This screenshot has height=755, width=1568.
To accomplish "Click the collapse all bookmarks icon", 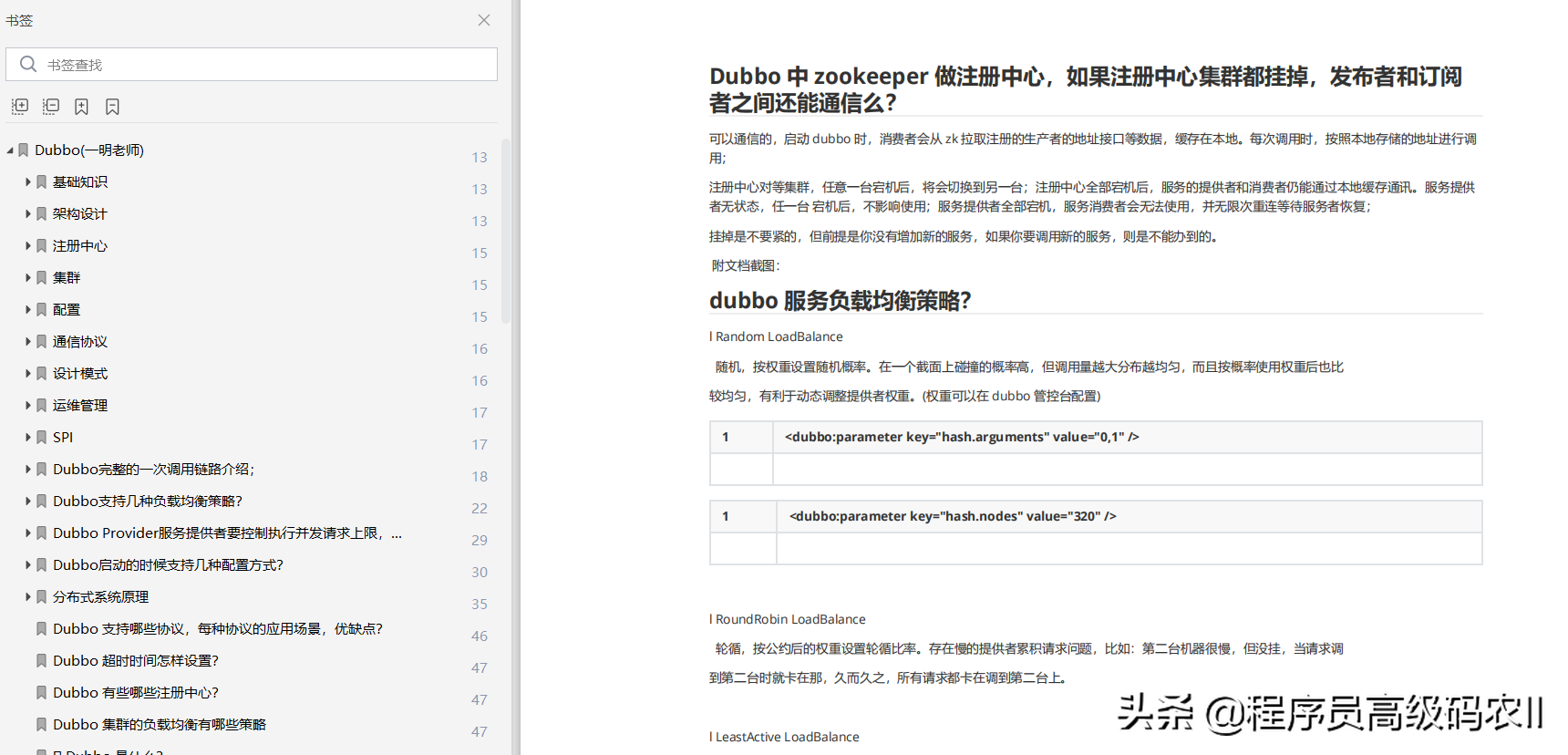I will [51, 107].
